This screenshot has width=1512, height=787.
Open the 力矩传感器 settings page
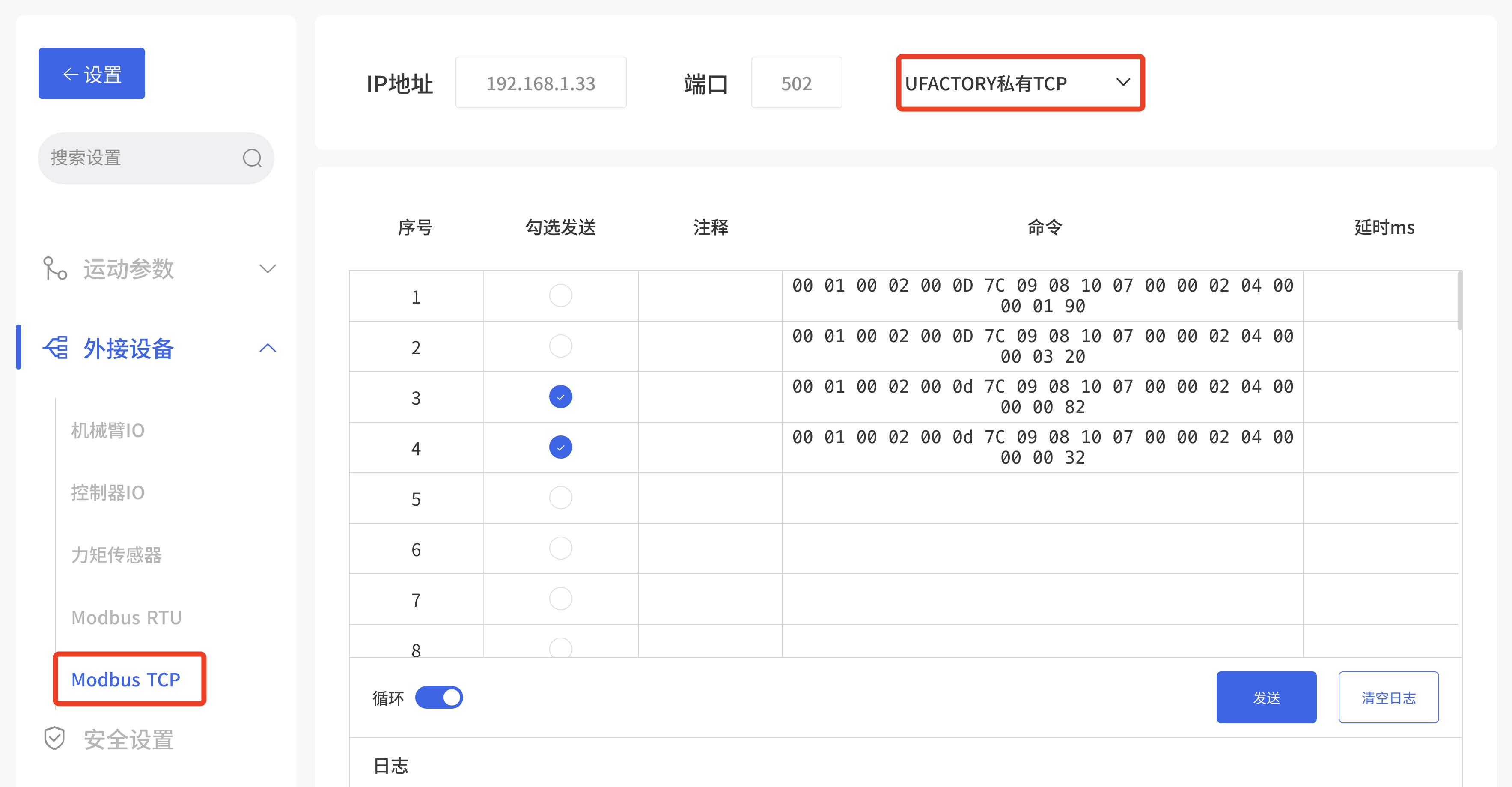click(116, 554)
